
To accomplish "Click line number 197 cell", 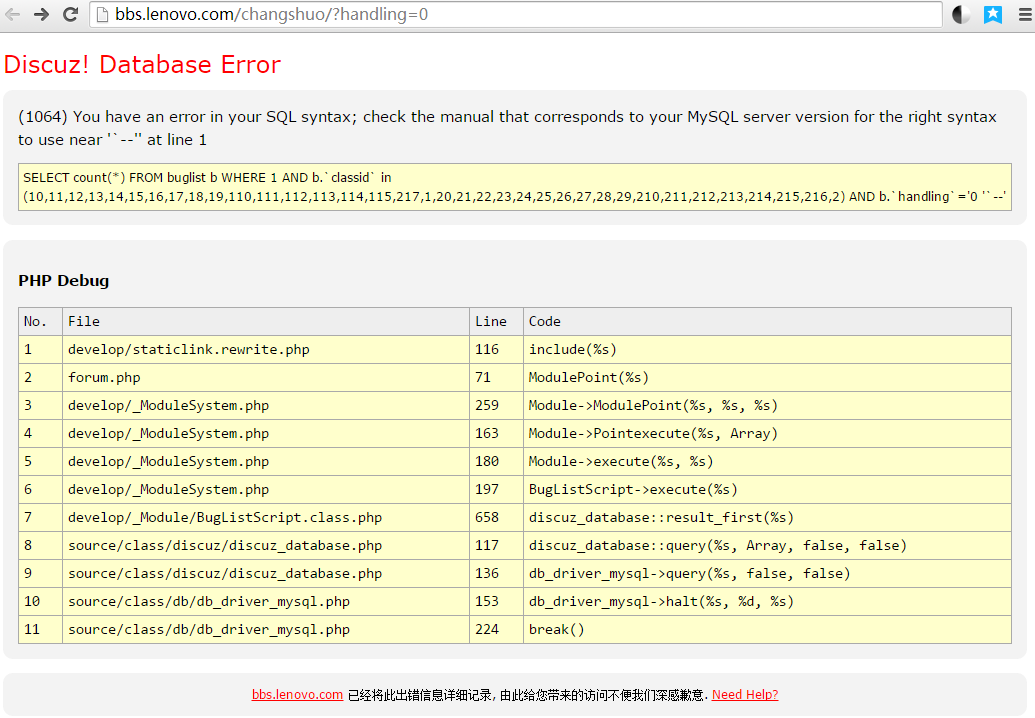I will 496,490.
